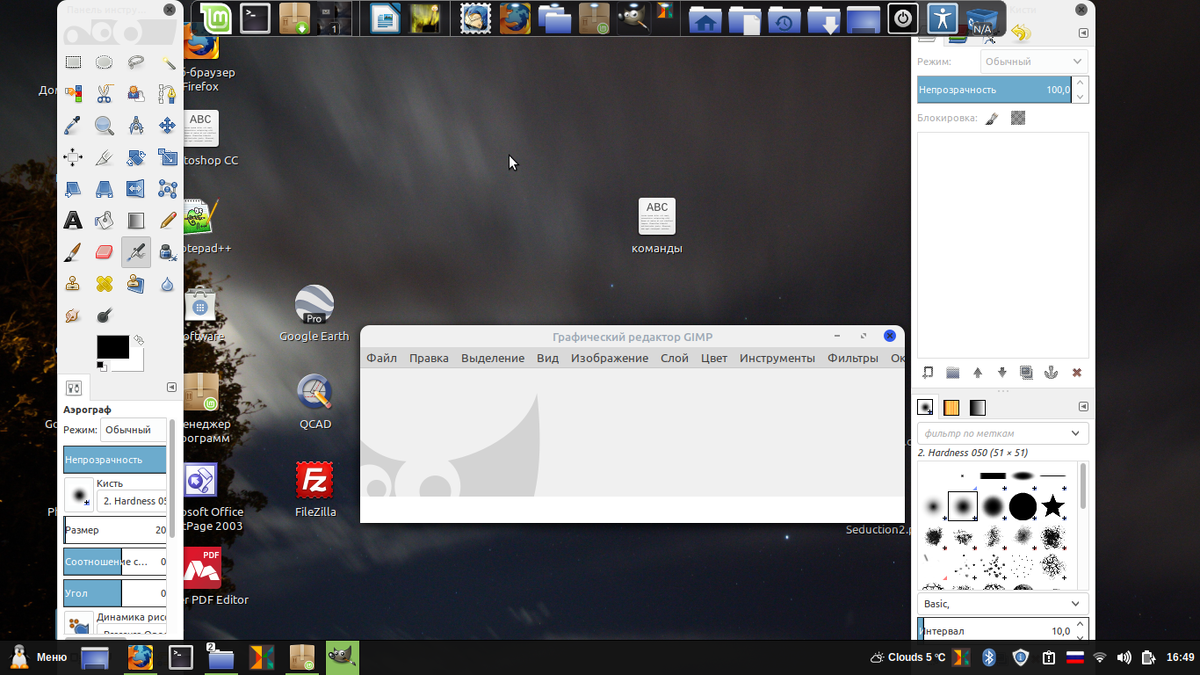The height and width of the screenshot is (675, 1200).
Task: Open the Инструменты menu
Action: (x=777, y=358)
